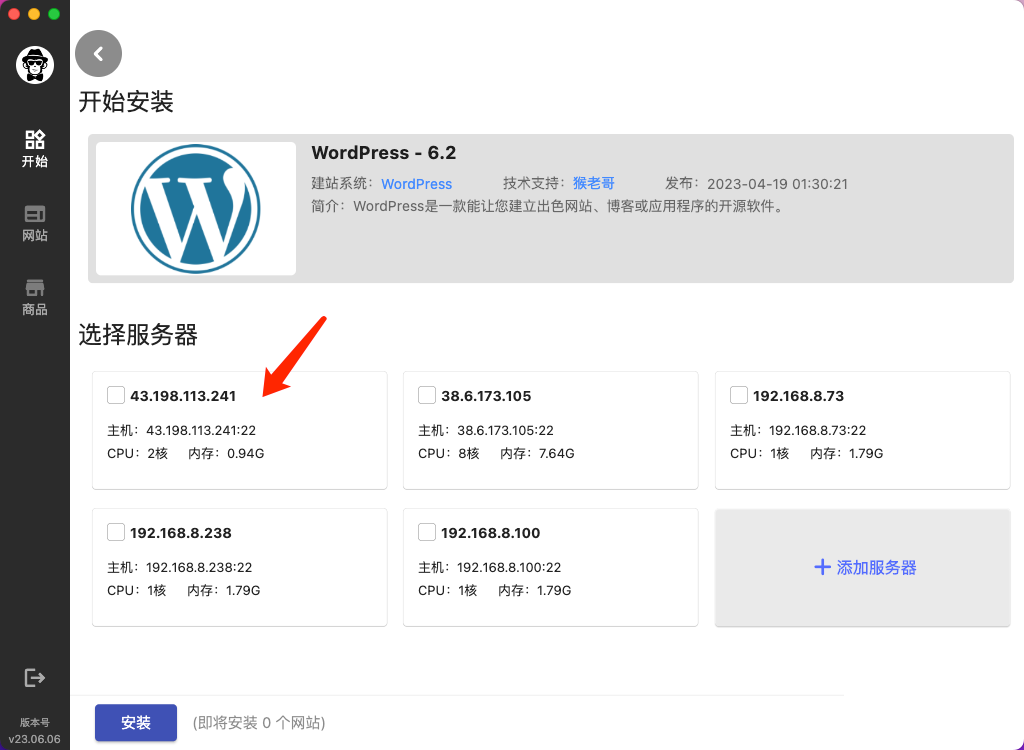The width and height of the screenshot is (1024, 750).
Task: Click the 简介 WordPress description line
Action: tap(547, 206)
